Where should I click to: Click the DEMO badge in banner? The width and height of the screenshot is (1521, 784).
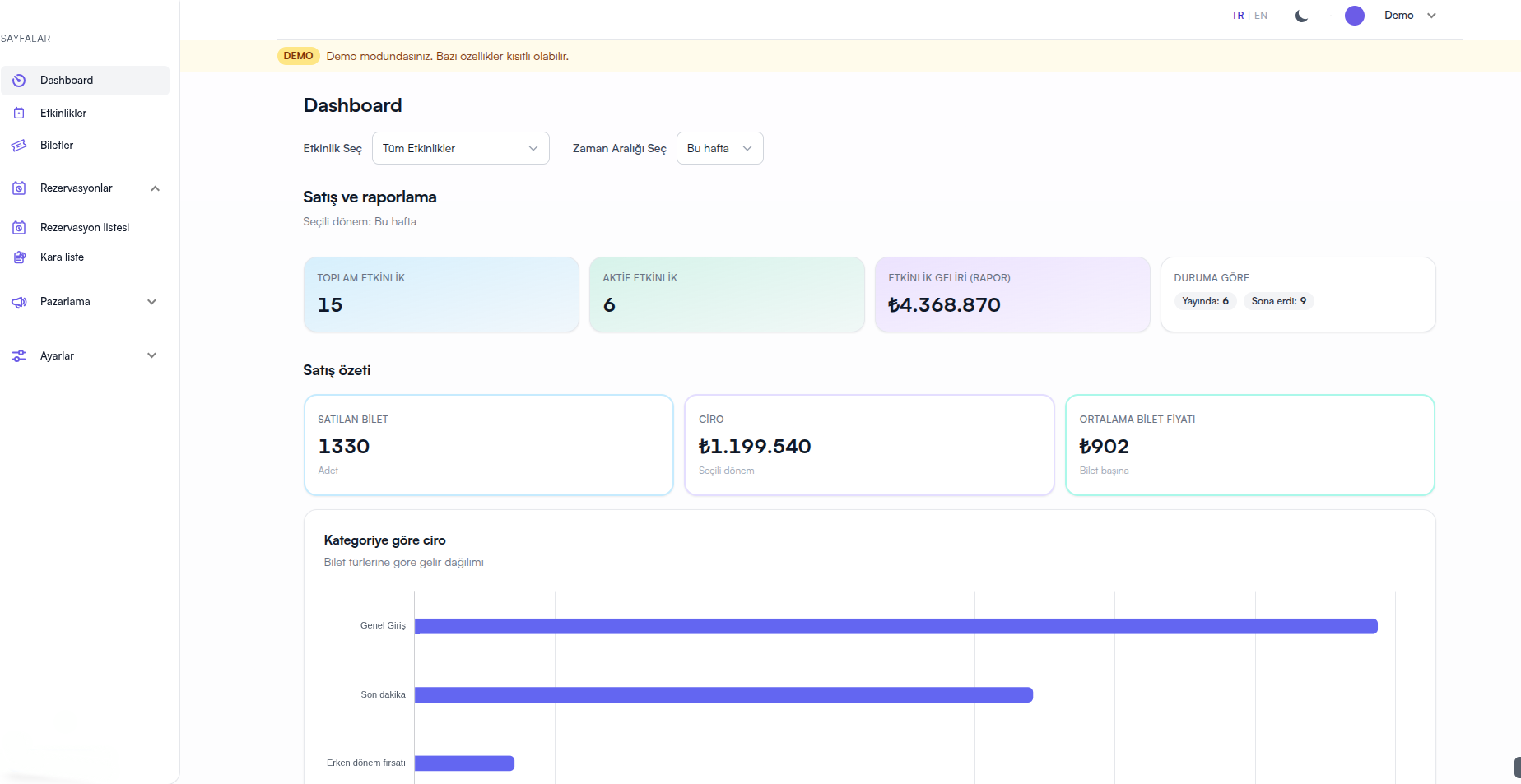(298, 56)
